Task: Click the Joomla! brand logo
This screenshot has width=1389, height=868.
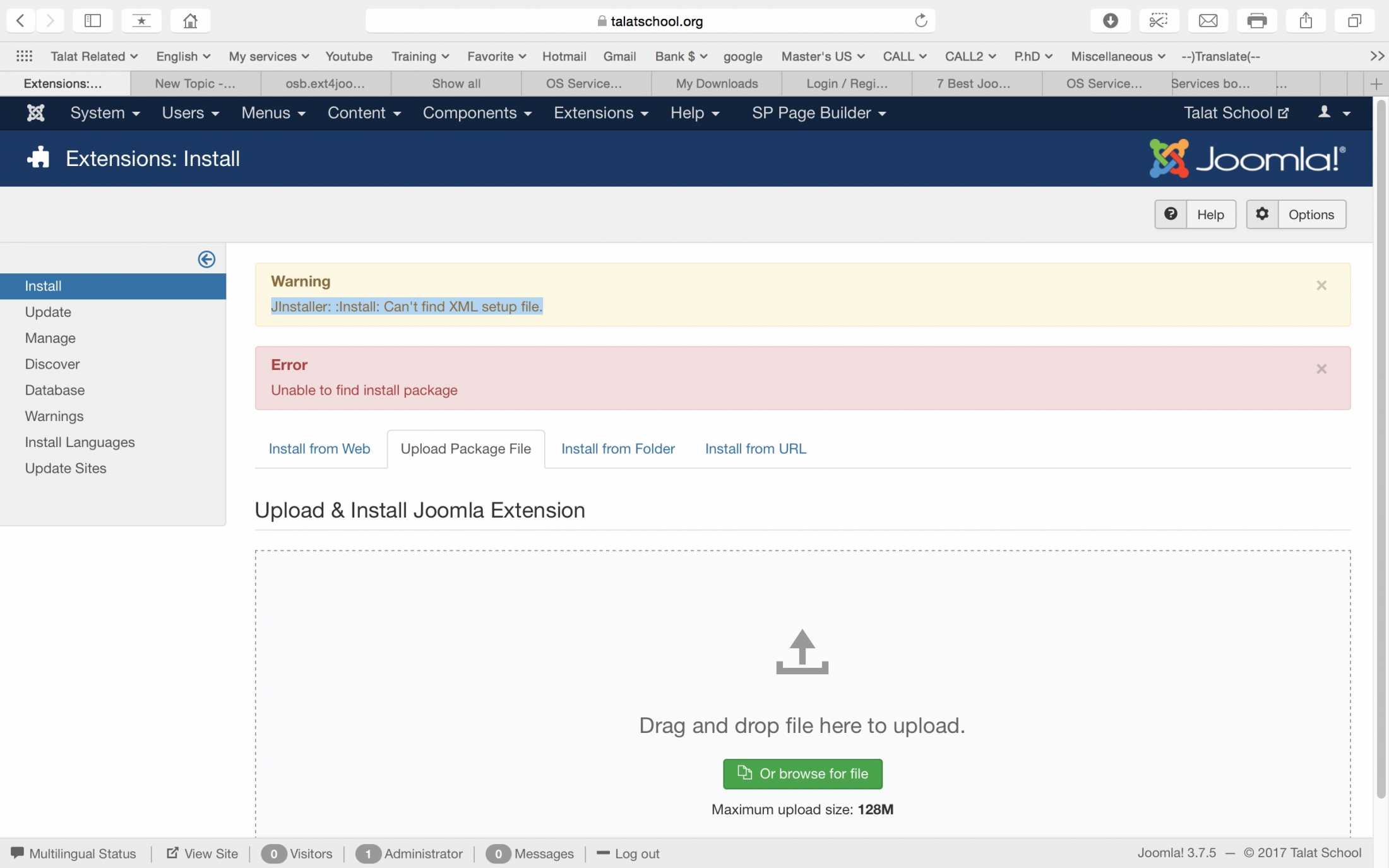Action: pyautogui.click(x=1248, y=158)
